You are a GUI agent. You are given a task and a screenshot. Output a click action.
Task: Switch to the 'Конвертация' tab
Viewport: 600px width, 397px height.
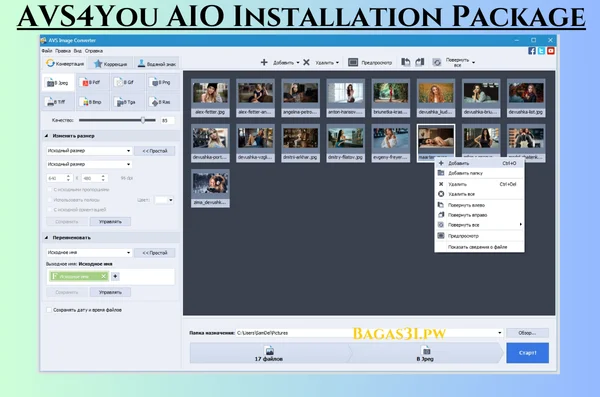tap(65, 63)
